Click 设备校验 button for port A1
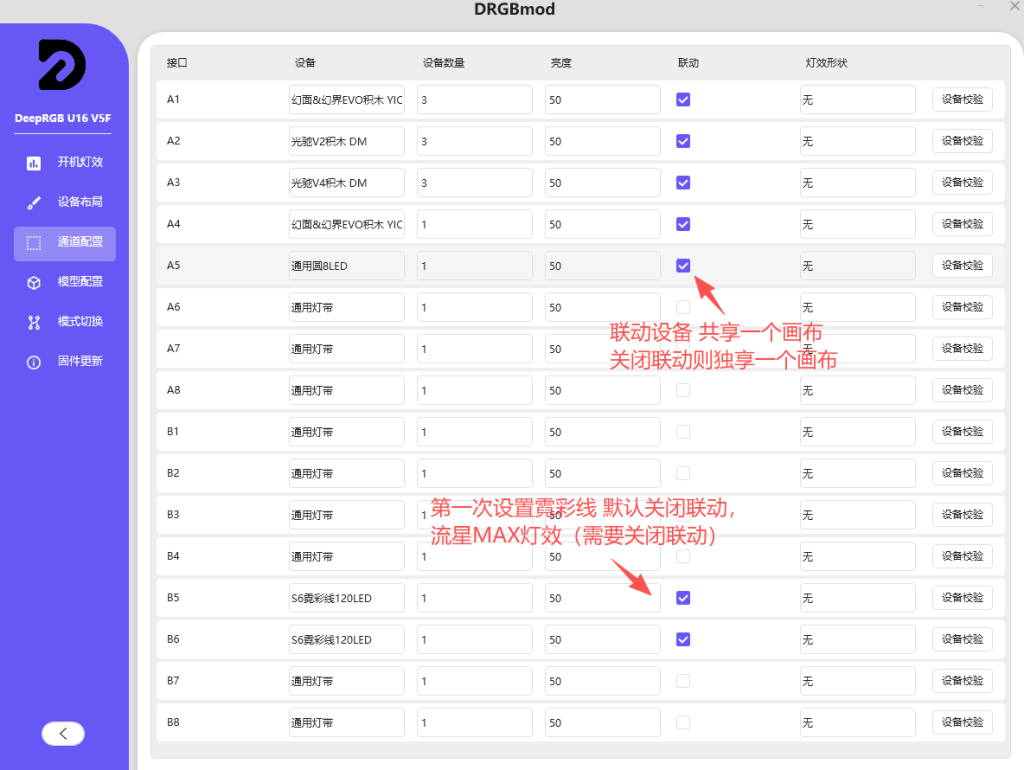 (962, 100)
